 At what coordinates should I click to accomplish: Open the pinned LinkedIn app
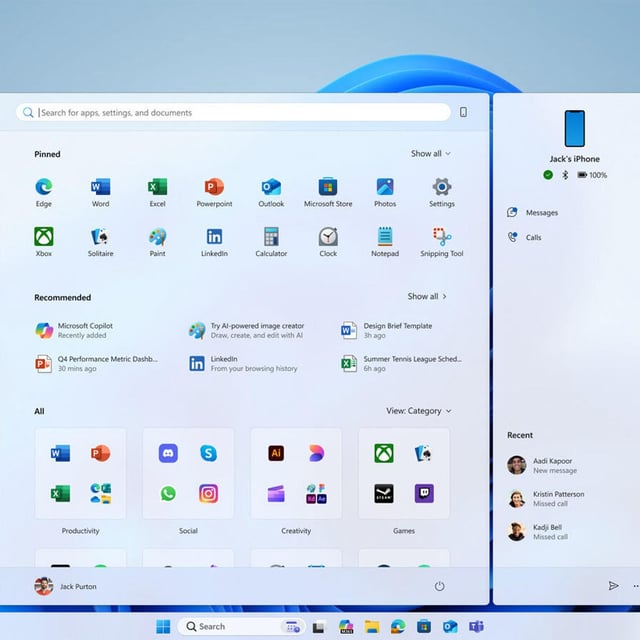point(214,242)
